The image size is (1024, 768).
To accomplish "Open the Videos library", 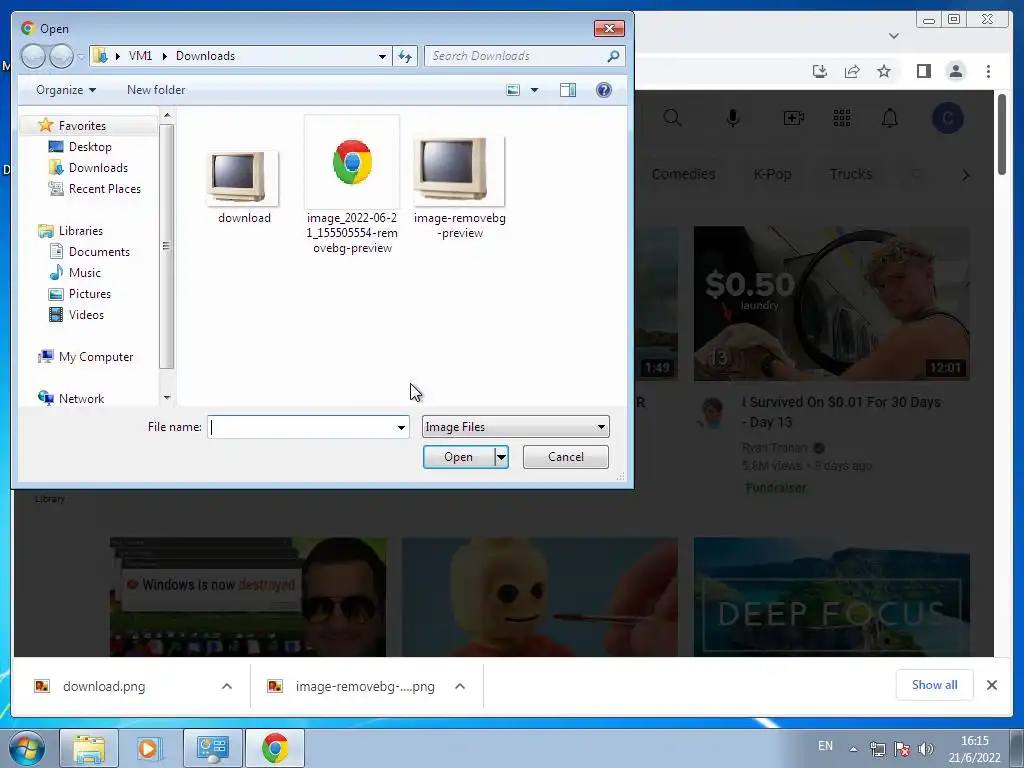I will tap(86, 315).
